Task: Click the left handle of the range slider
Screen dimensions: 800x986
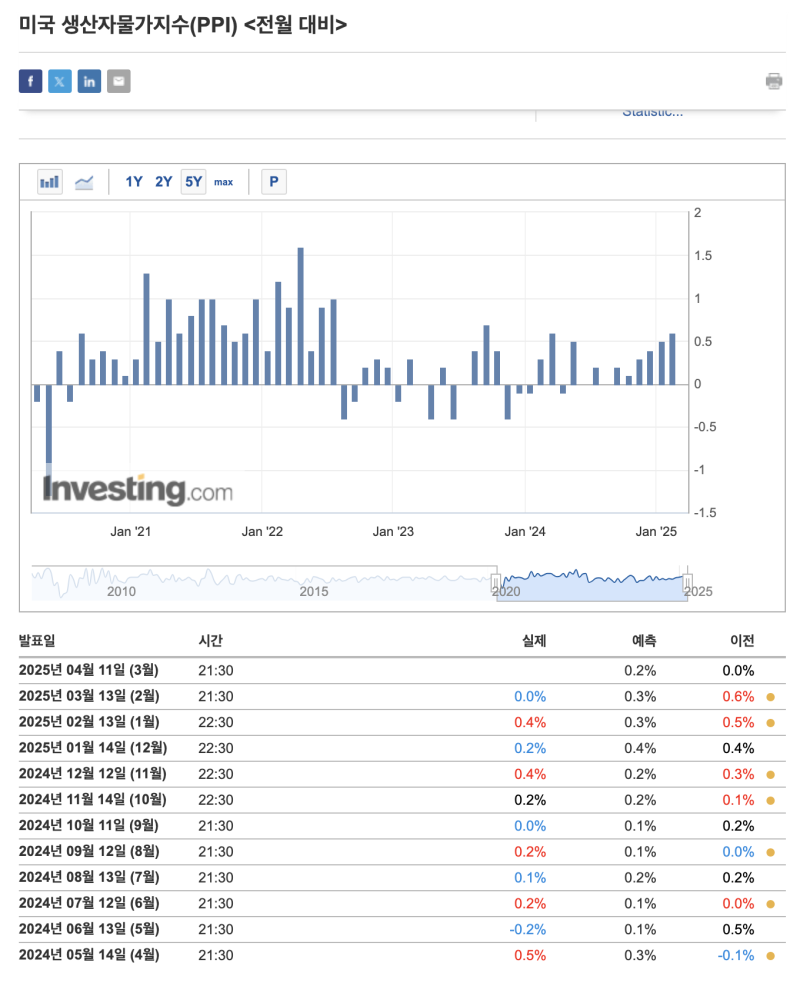Action: click(496, 582)
